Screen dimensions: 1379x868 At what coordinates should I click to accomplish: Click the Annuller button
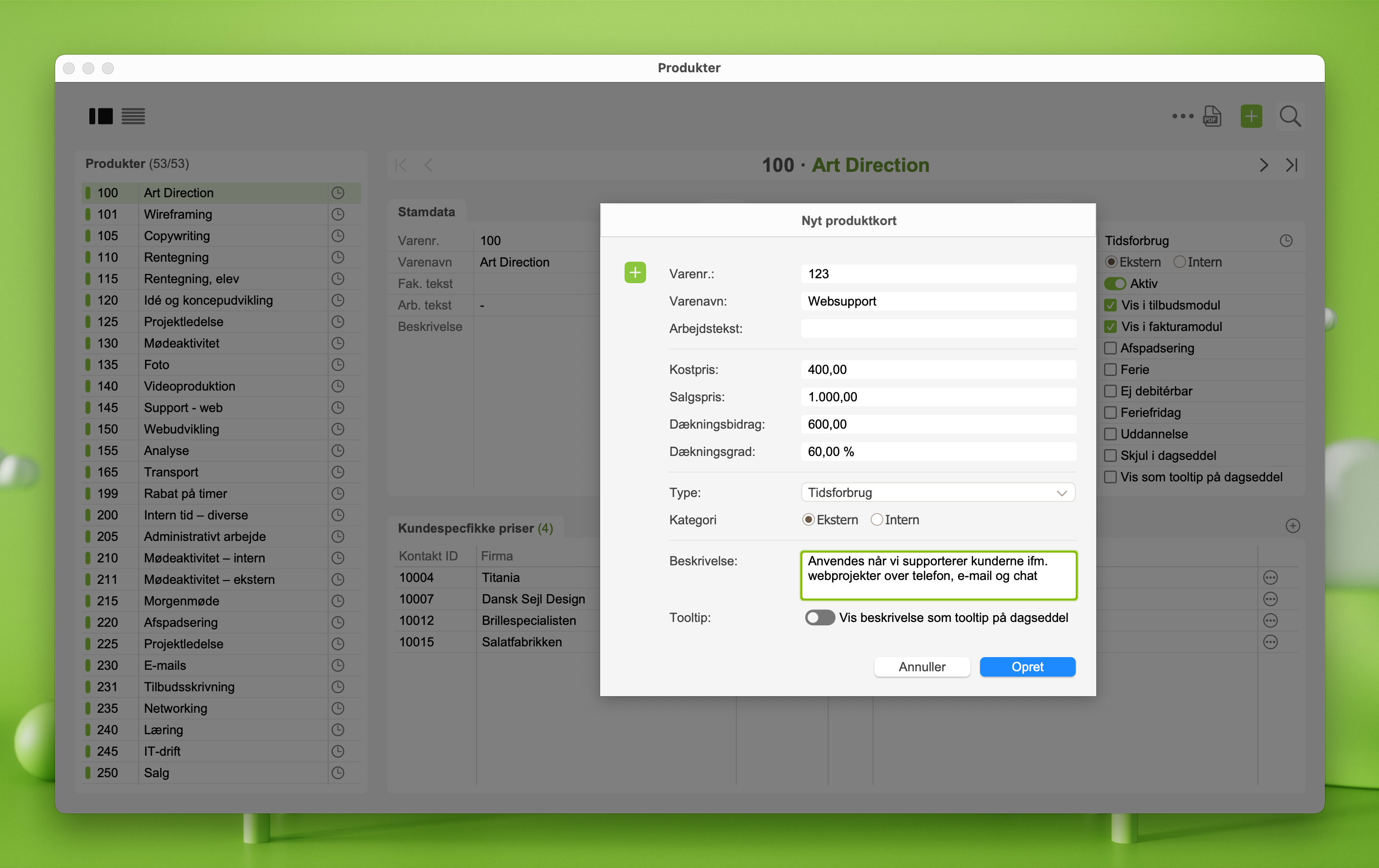click(x=921, y=666)
